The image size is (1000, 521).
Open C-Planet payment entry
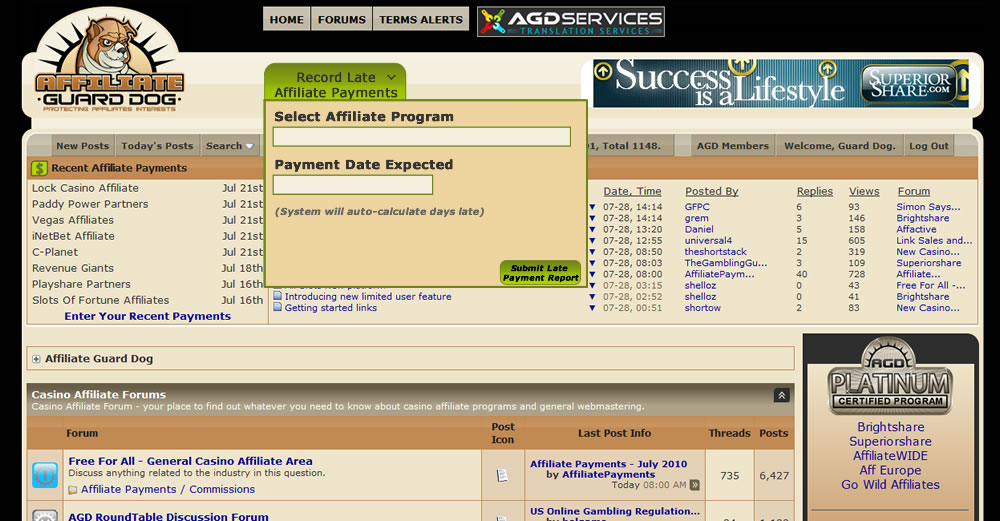(x=55, y=252)
